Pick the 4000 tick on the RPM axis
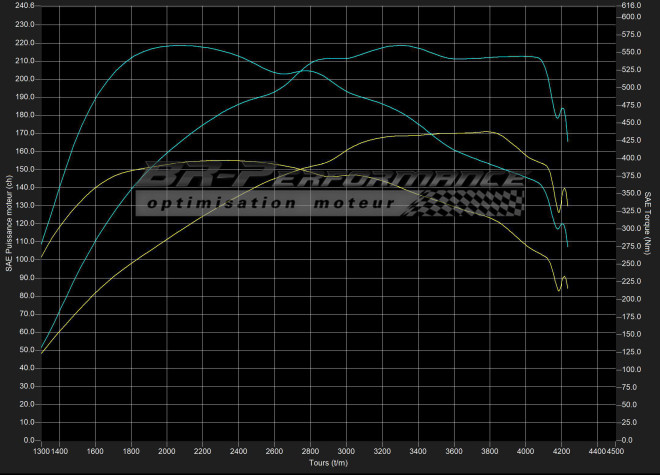Image resolution: width=660 pixels, height=475 pixels. 526,452
